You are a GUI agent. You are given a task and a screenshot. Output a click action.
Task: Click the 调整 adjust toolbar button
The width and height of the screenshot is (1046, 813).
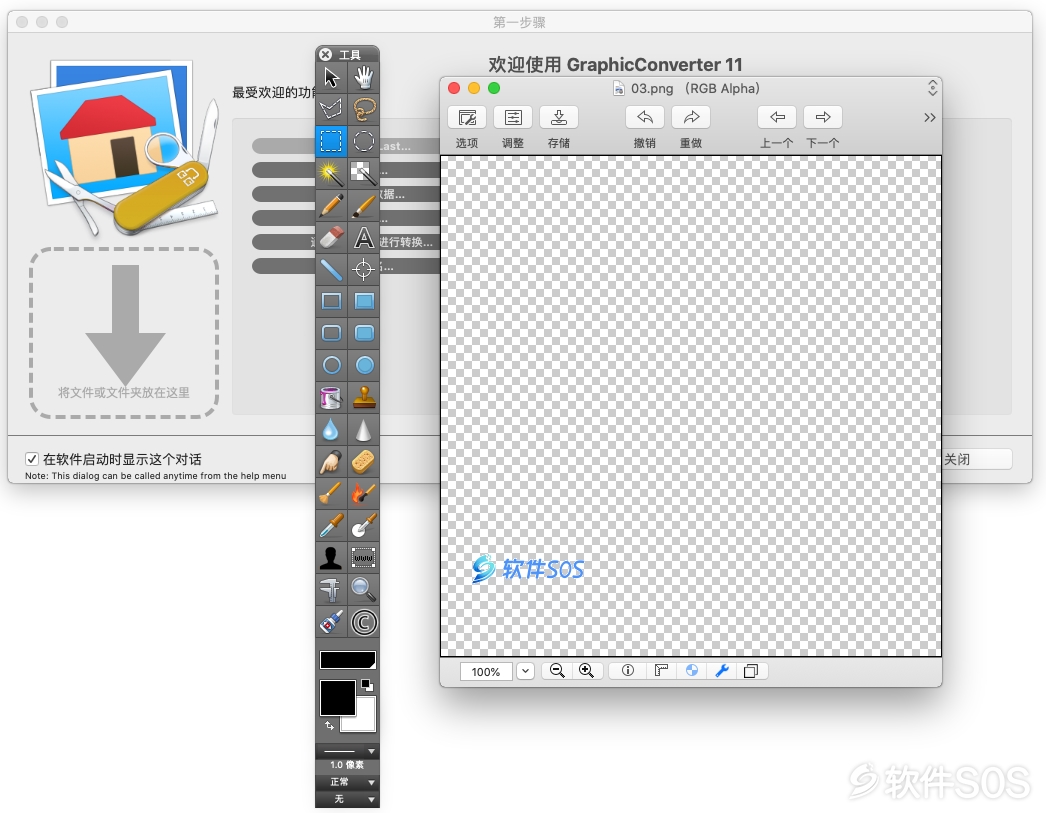[513, 118]
